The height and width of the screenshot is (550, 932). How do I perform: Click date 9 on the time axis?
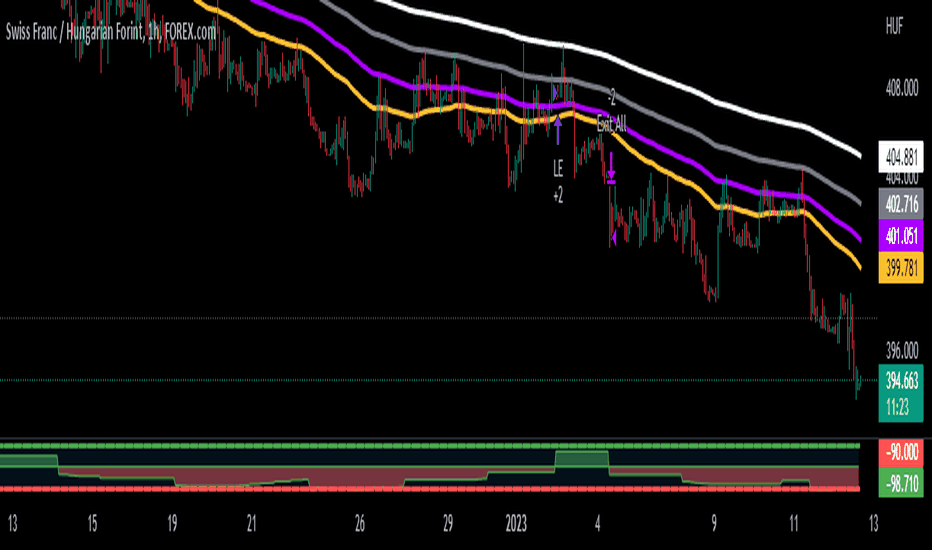[714, 524]
